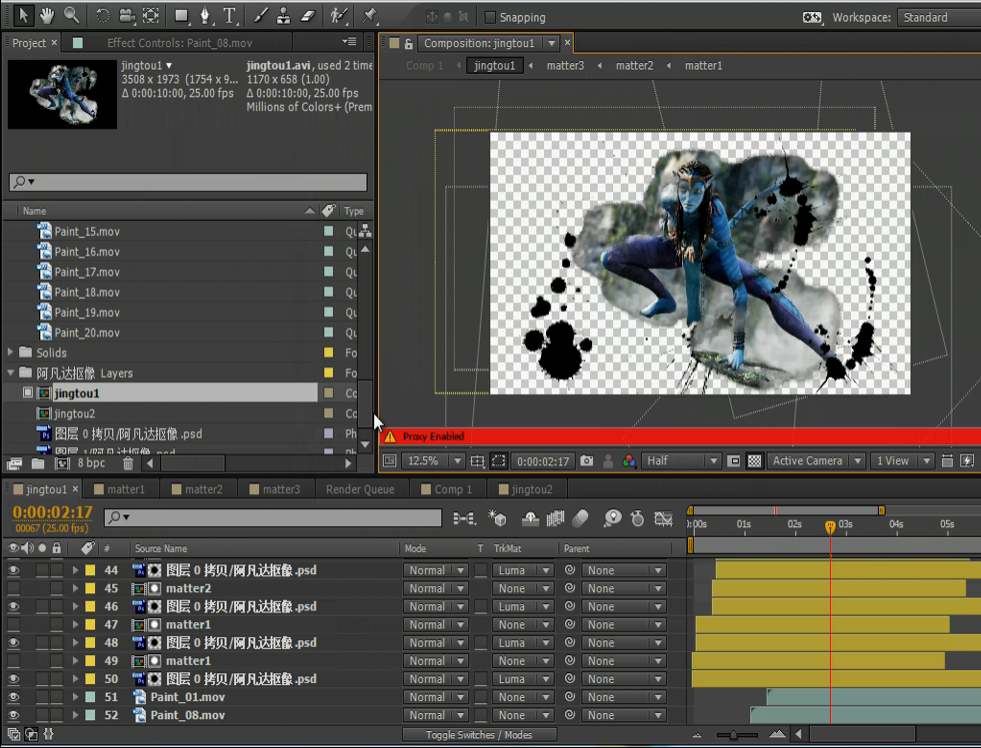The width and height of the screenshot is (981, 748).
Task: Switch to the jingtou2 timeline tab
Action: tap(526, 489)
